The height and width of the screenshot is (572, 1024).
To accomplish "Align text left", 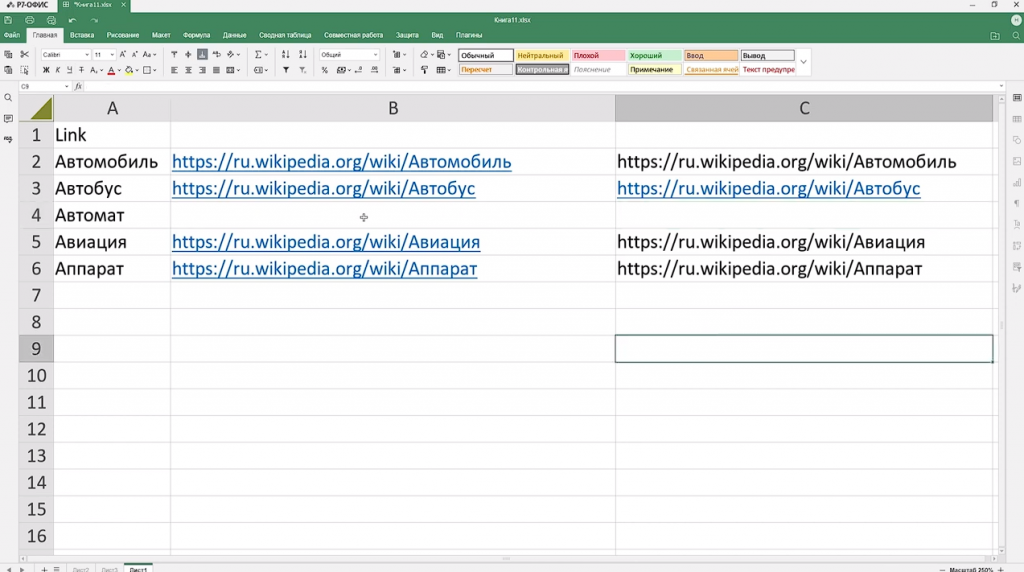I will click(174, 70).
